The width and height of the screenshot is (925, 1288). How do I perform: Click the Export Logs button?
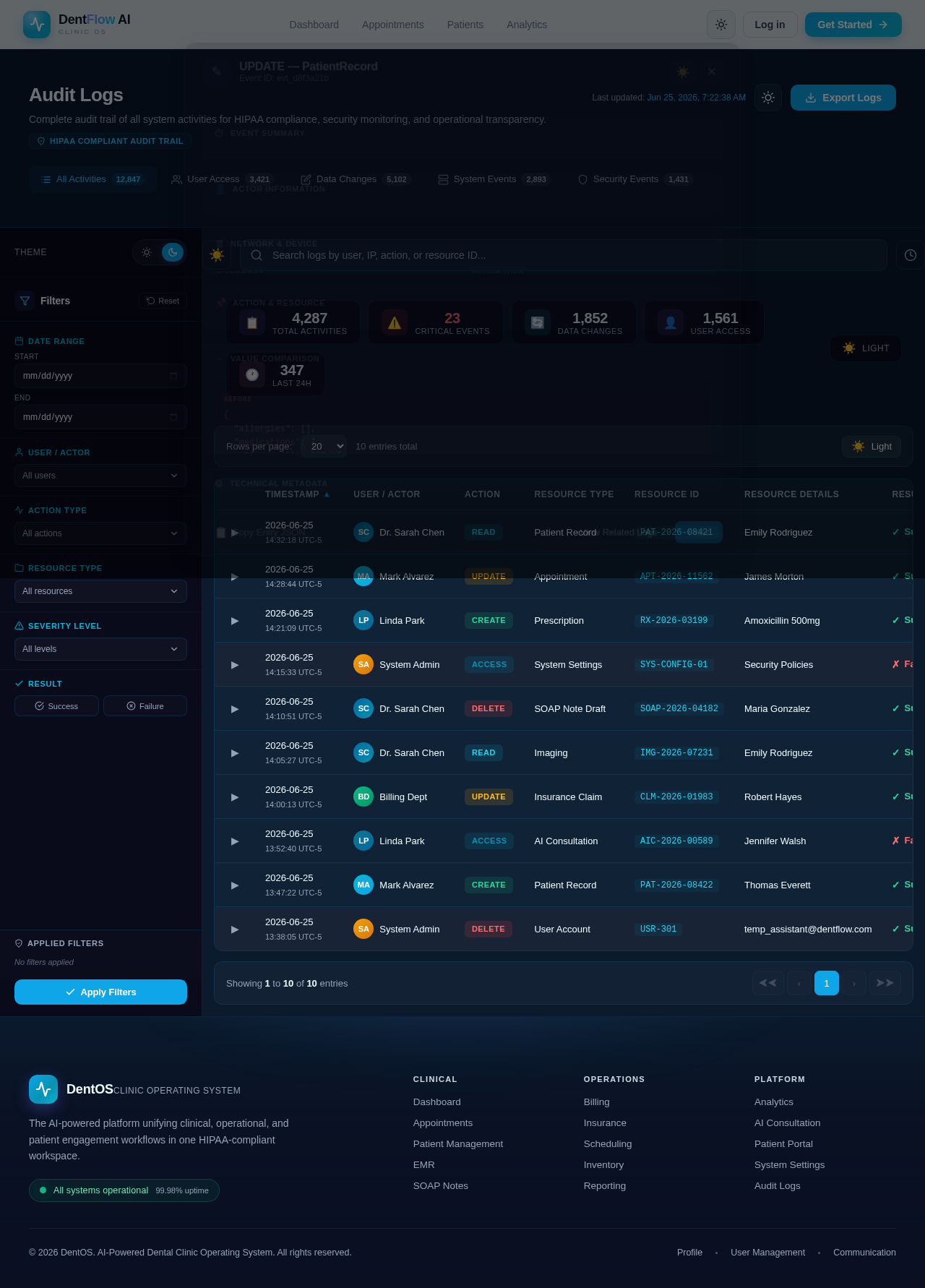click(x=843, y=98)
